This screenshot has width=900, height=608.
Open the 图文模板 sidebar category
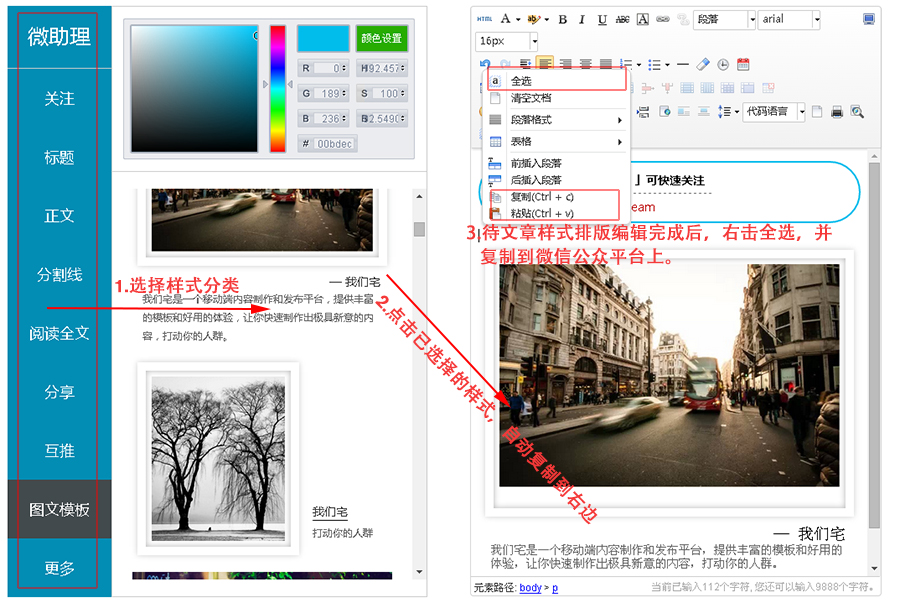pos(60,509)
